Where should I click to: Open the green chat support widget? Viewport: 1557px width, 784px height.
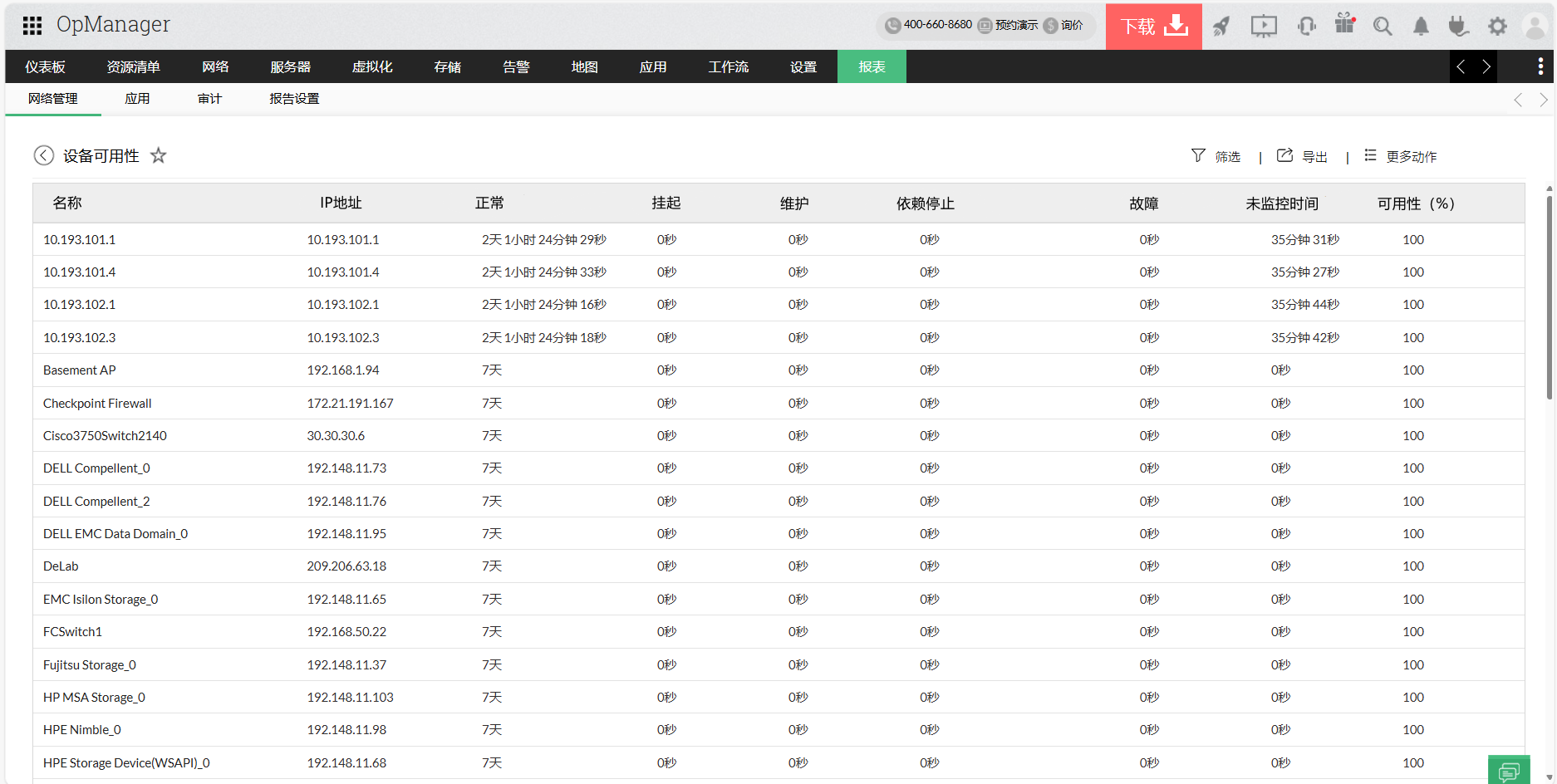[1509, 771]
